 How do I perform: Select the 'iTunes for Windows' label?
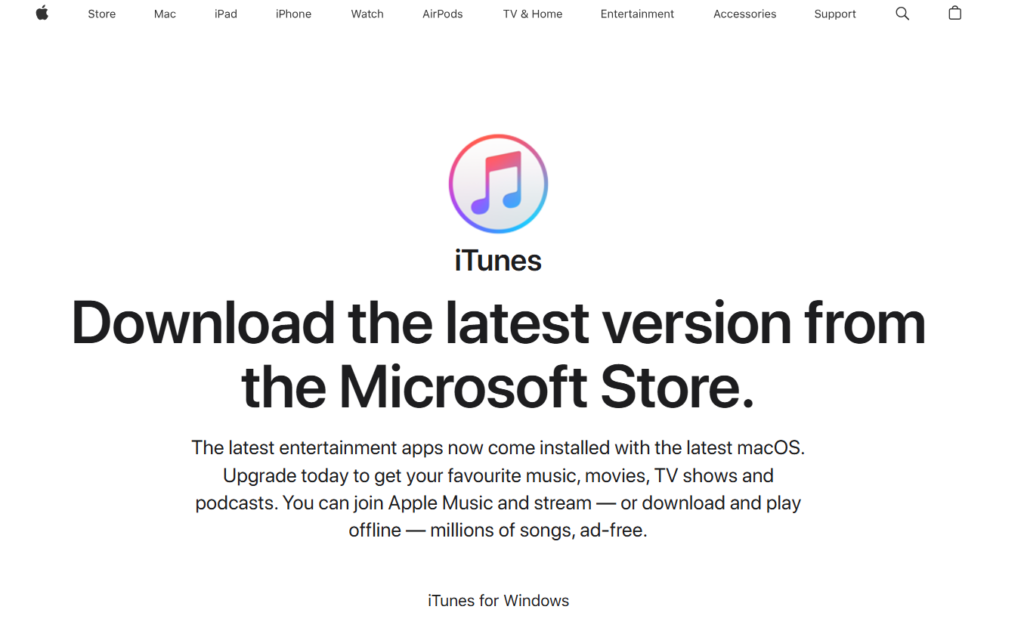pyautogui.click(x=498, y=601)
